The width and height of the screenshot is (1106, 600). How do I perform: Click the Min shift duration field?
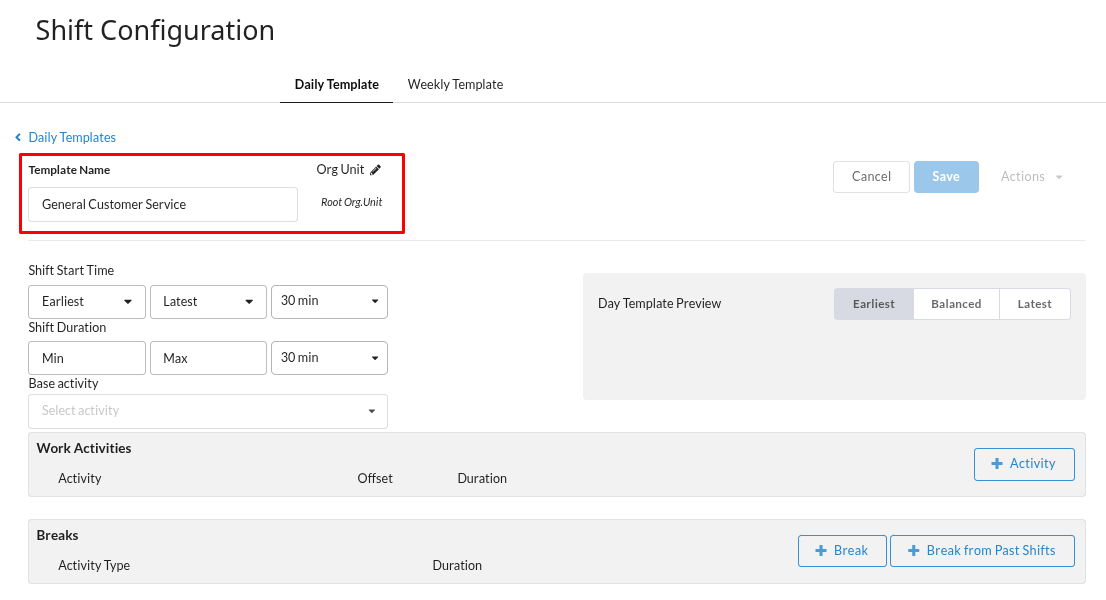(x=88, y=358)
